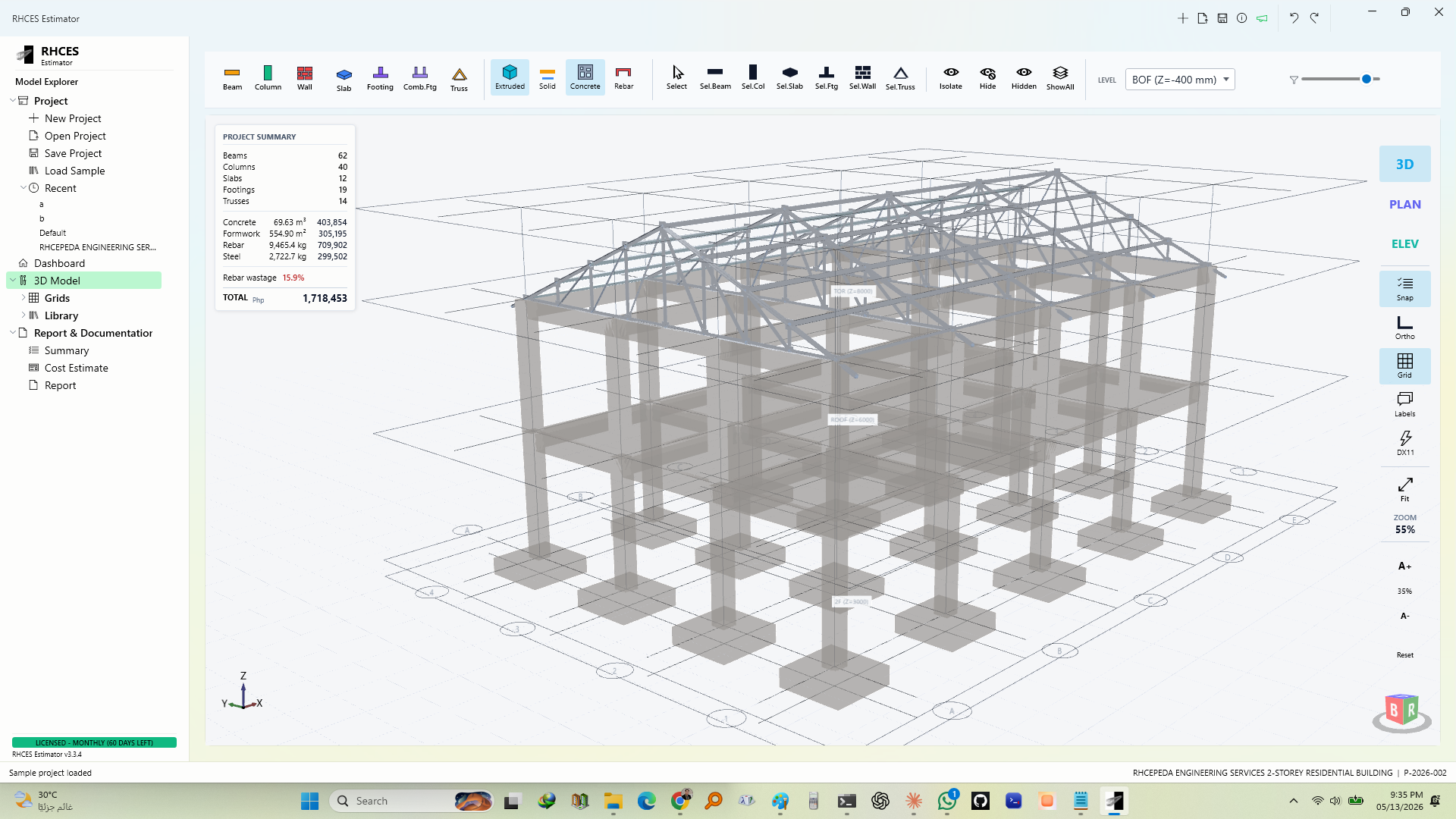Collapse the Recent tree node

[24, 188]
